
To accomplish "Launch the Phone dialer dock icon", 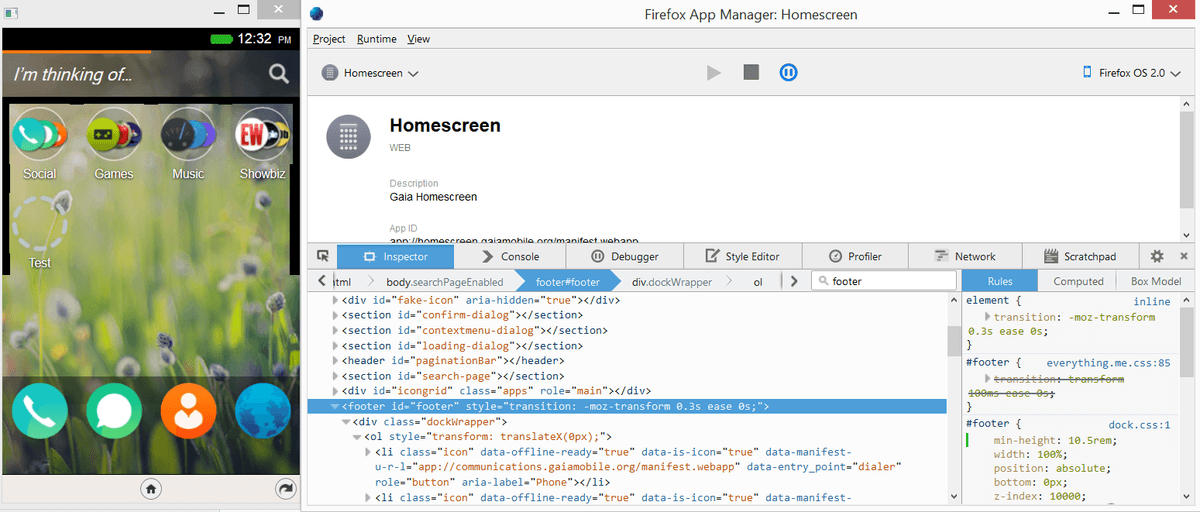I will [40, 410].
